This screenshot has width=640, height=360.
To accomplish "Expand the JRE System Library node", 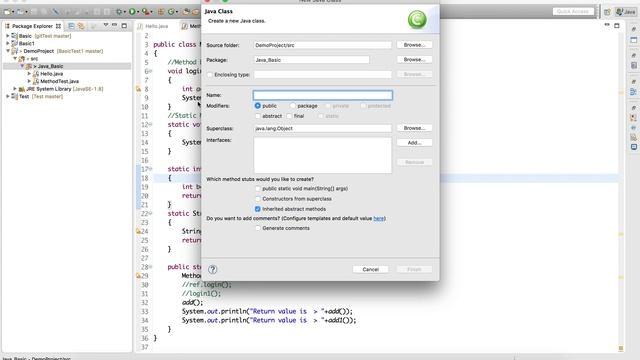I will click(x=15, y=89).
